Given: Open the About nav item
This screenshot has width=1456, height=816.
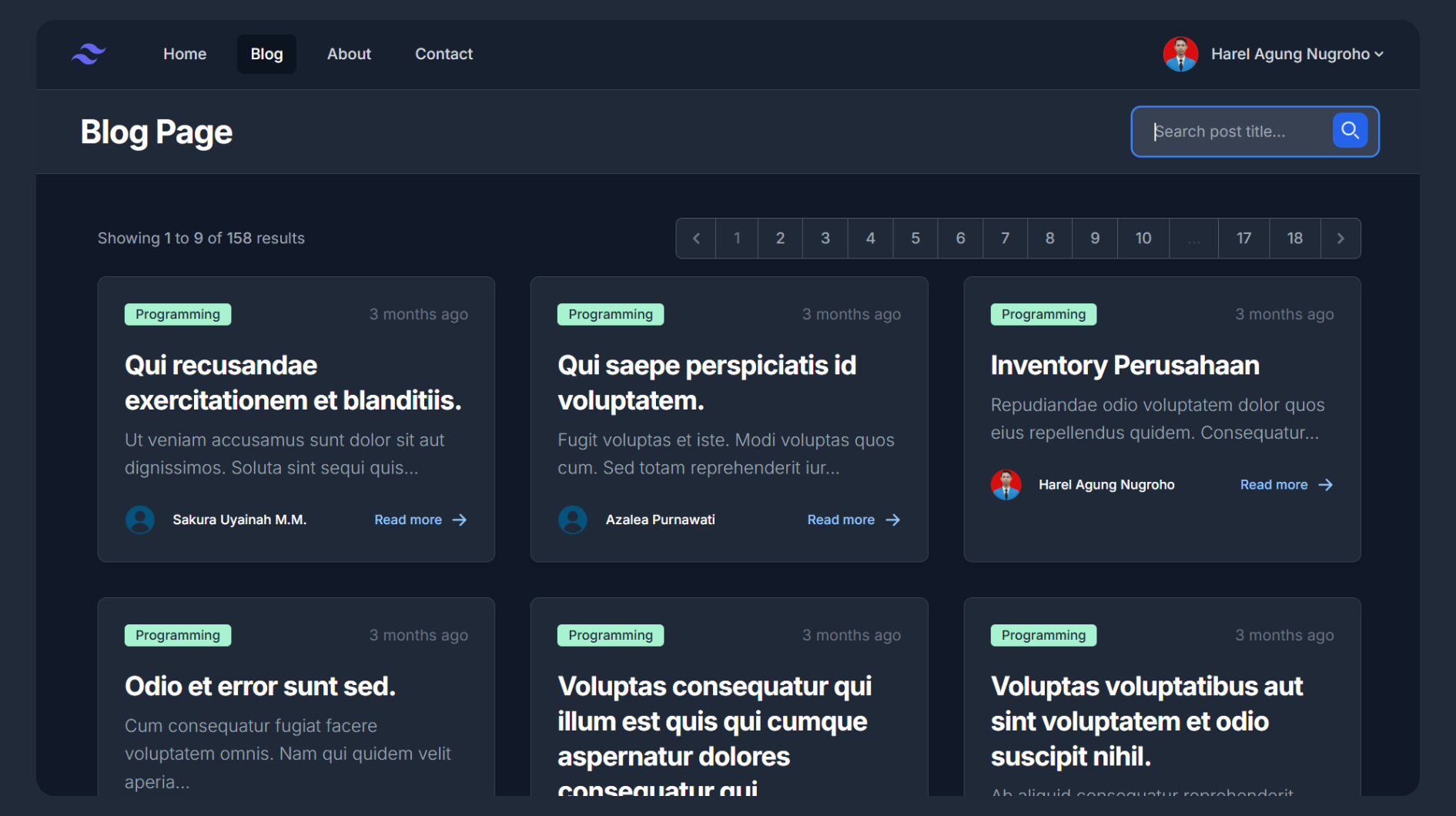Looking at the screenshot, I should 349,54.
